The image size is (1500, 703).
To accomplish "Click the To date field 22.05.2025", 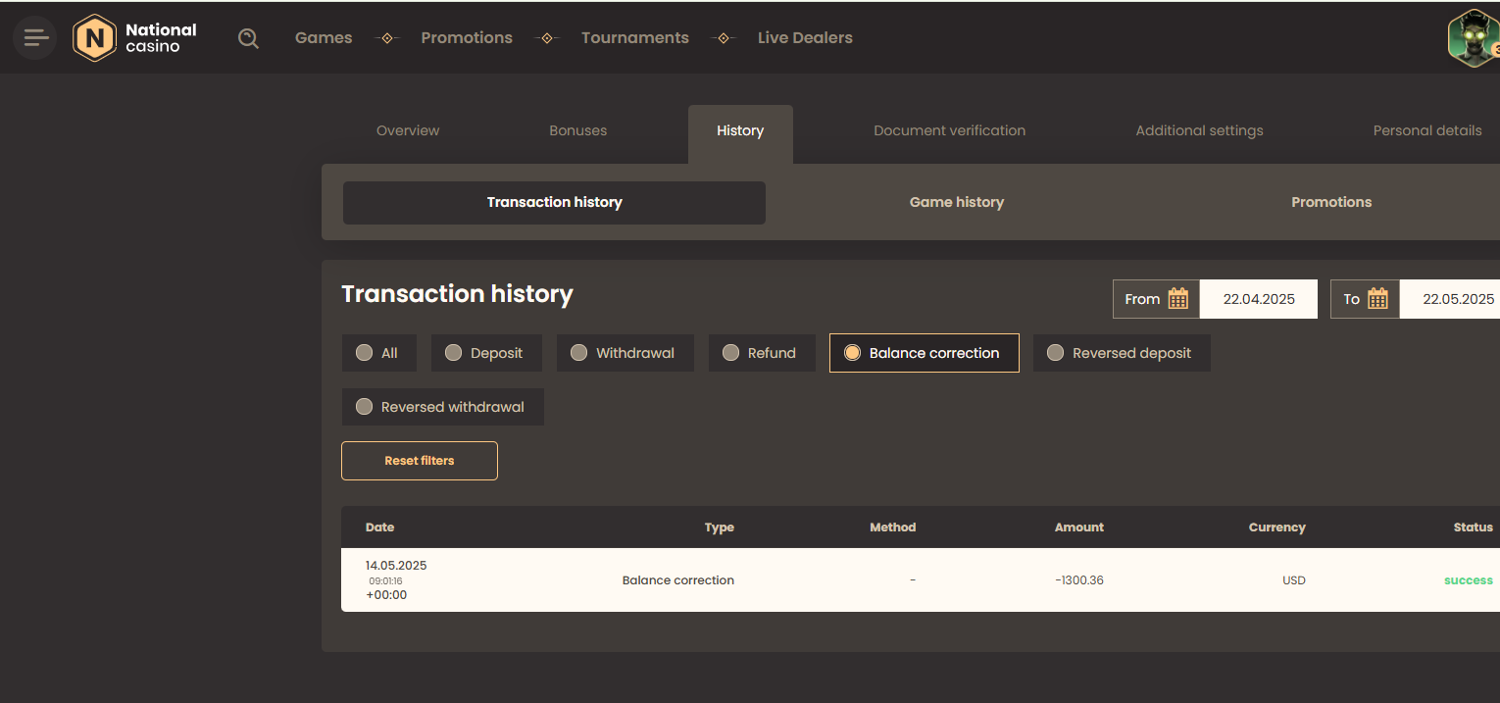I will (x=1457, y=299).
